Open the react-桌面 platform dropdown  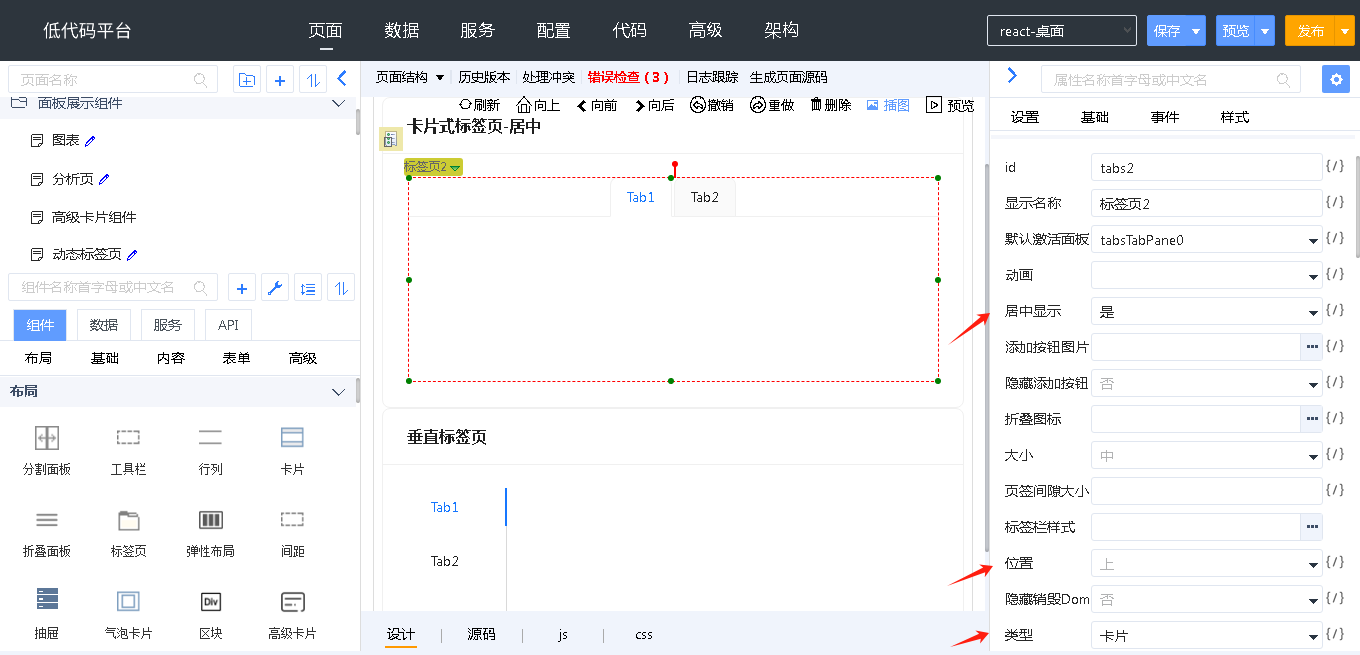pyautogui.click(x=1062, y=31)
